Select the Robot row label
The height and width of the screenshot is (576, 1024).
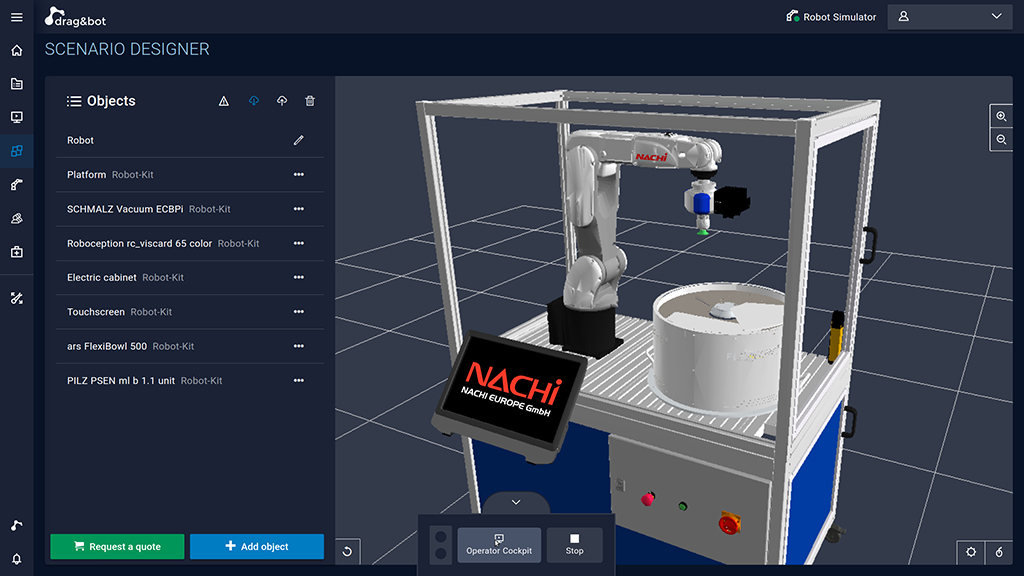[80, 140]
